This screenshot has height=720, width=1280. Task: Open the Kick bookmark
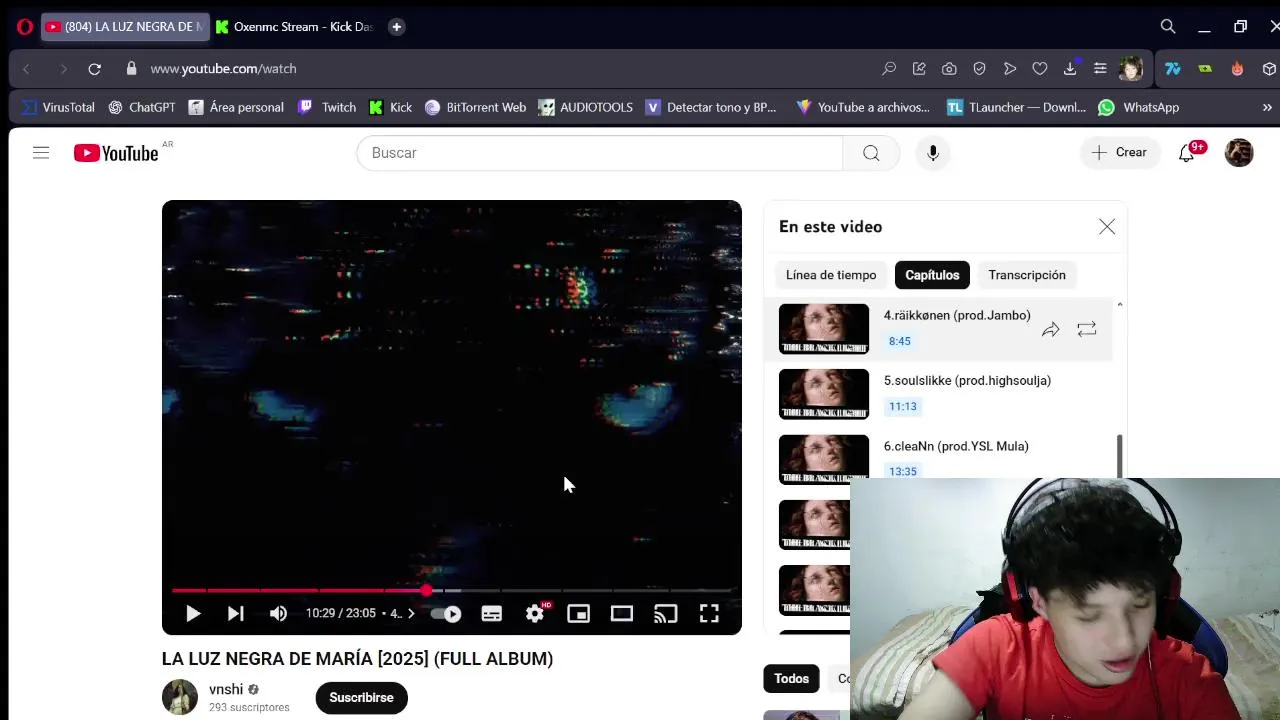coord(390,107)
